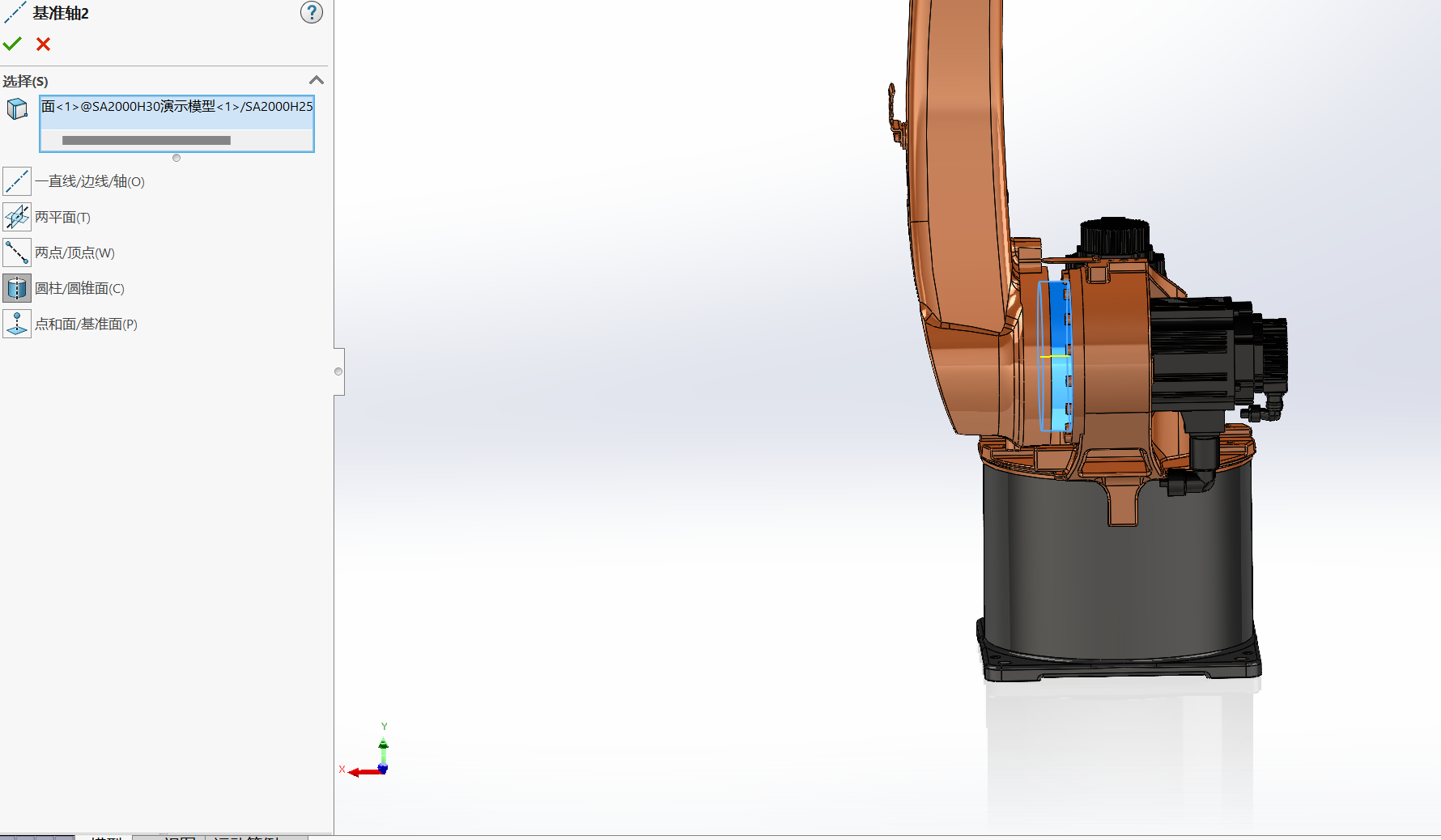Click the selection box resize handle
The height and width of the screenshot is (840, 1441).
[176, 158]
